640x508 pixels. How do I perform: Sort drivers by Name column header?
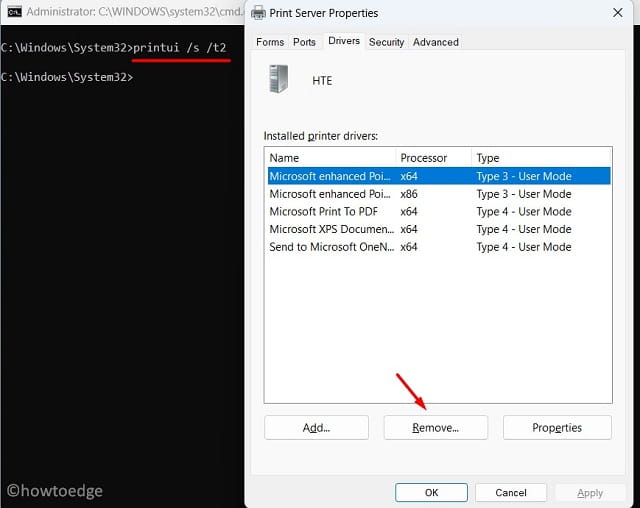329,158
